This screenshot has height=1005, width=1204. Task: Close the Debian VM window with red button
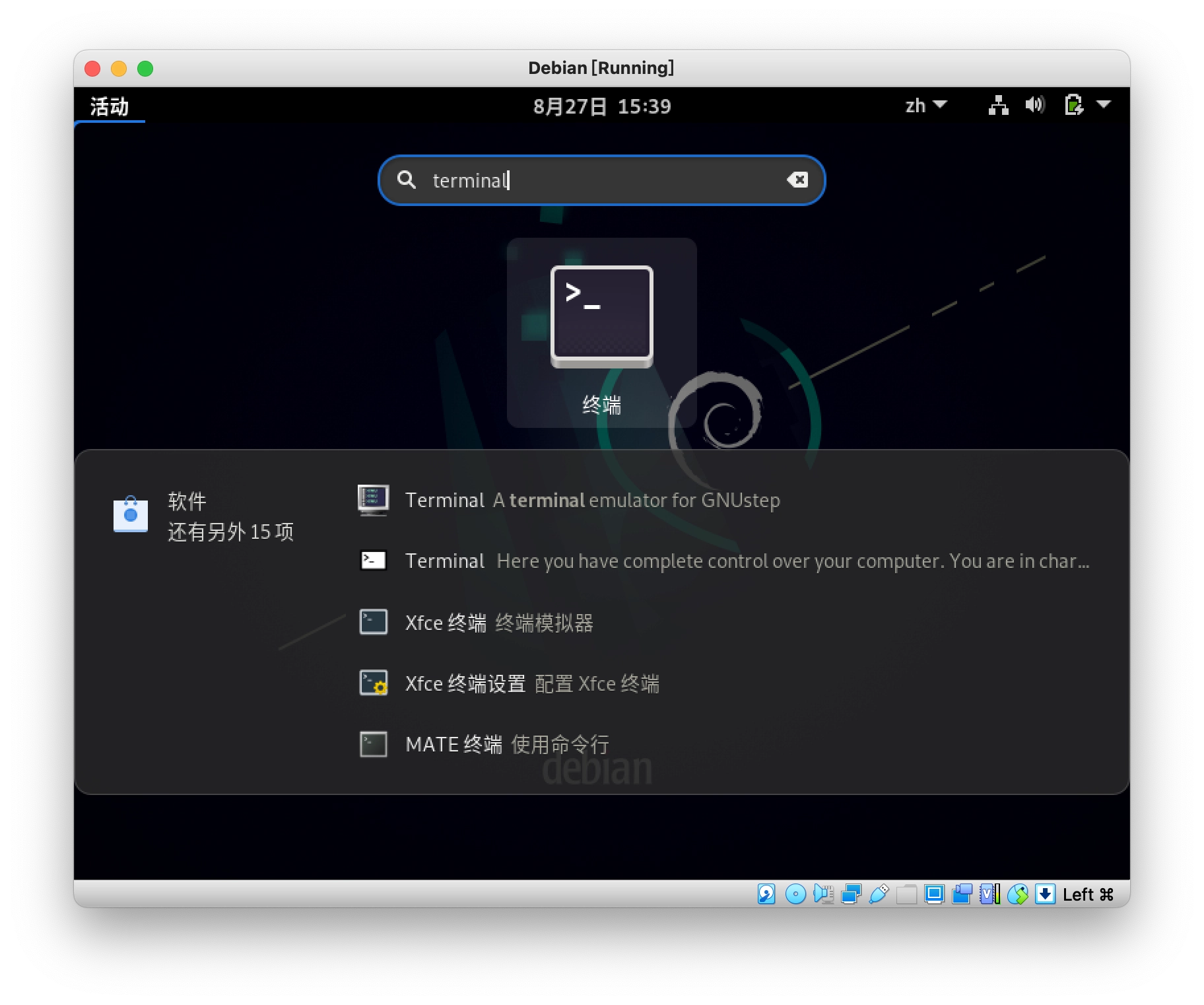click(92, 69)
